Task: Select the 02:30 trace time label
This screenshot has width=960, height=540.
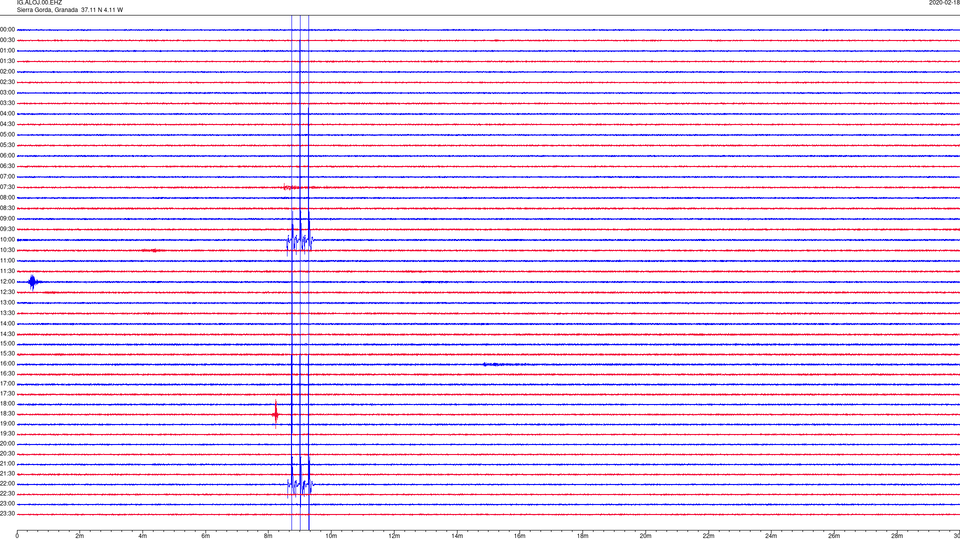Action: click(x=7, y=82)
